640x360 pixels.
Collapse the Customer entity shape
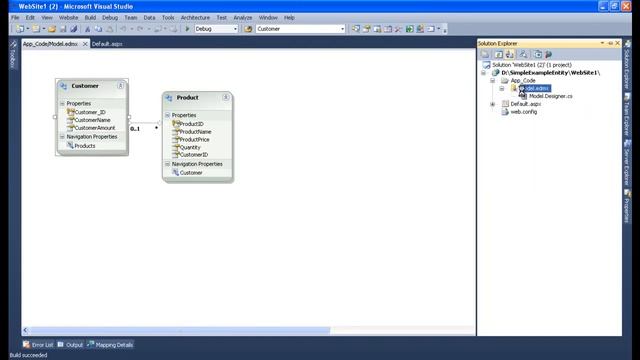tap(120, 86)
